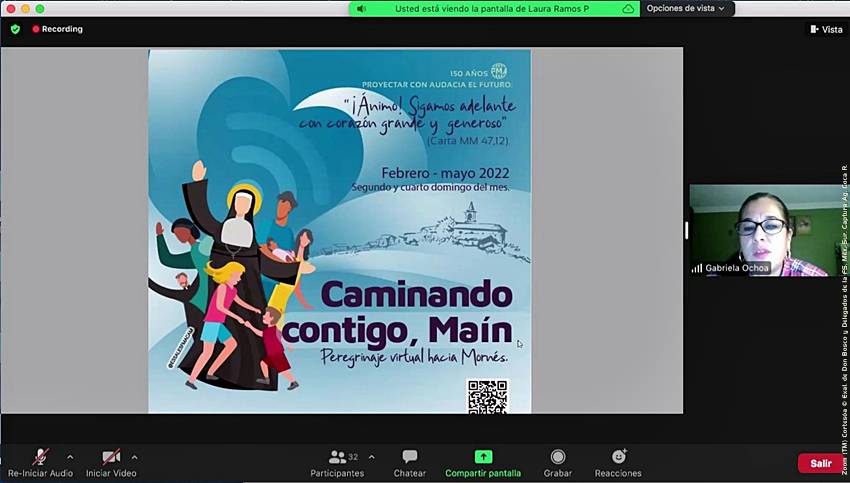Image resolution: width=850 pixels, height=483 pixels.
Task: Click the cloud icon in the sharing banner
Action: point(628,8)
